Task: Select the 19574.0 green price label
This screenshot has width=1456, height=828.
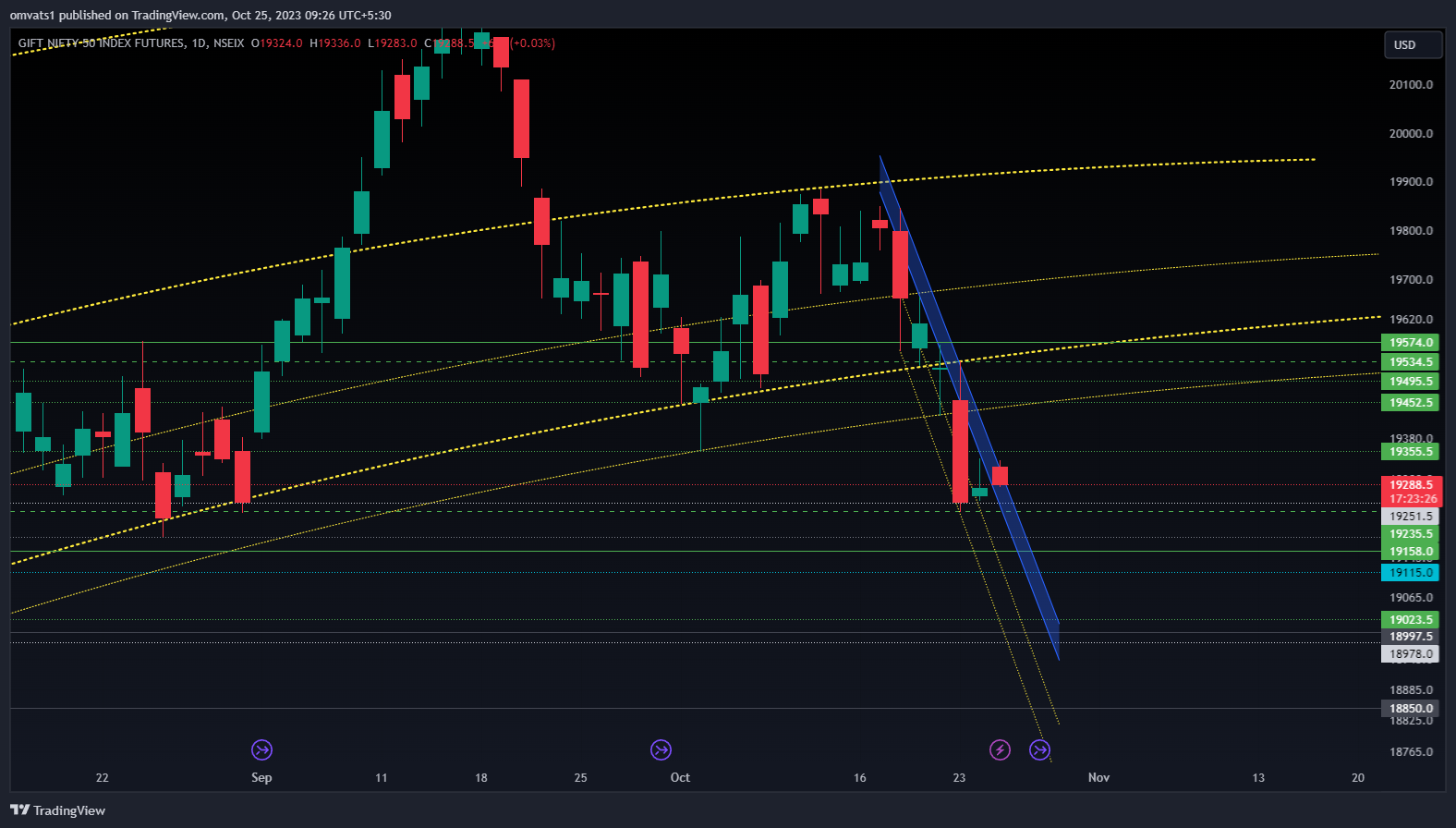Action: [1410, 342]
